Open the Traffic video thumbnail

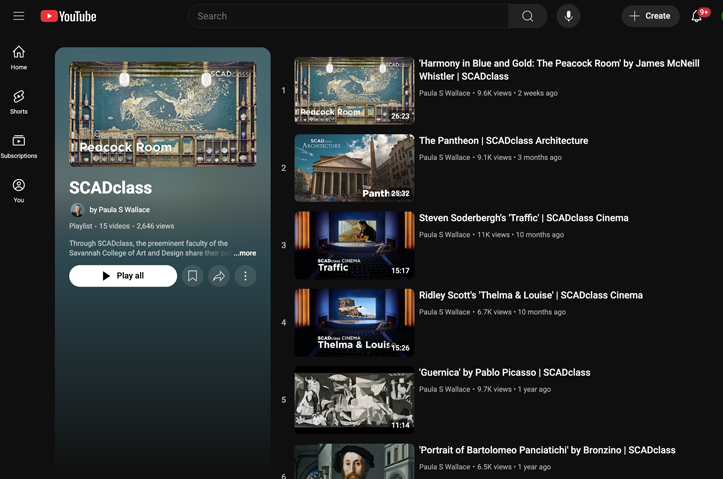(354, 245)
